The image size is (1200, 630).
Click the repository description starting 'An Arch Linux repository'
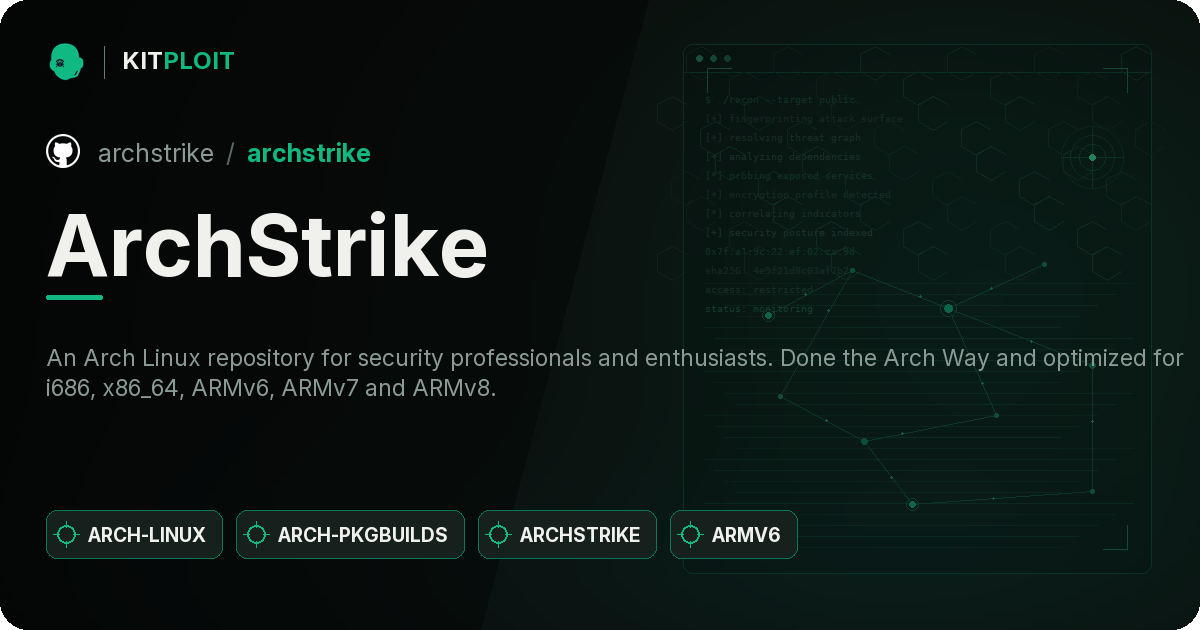(615, 373)
